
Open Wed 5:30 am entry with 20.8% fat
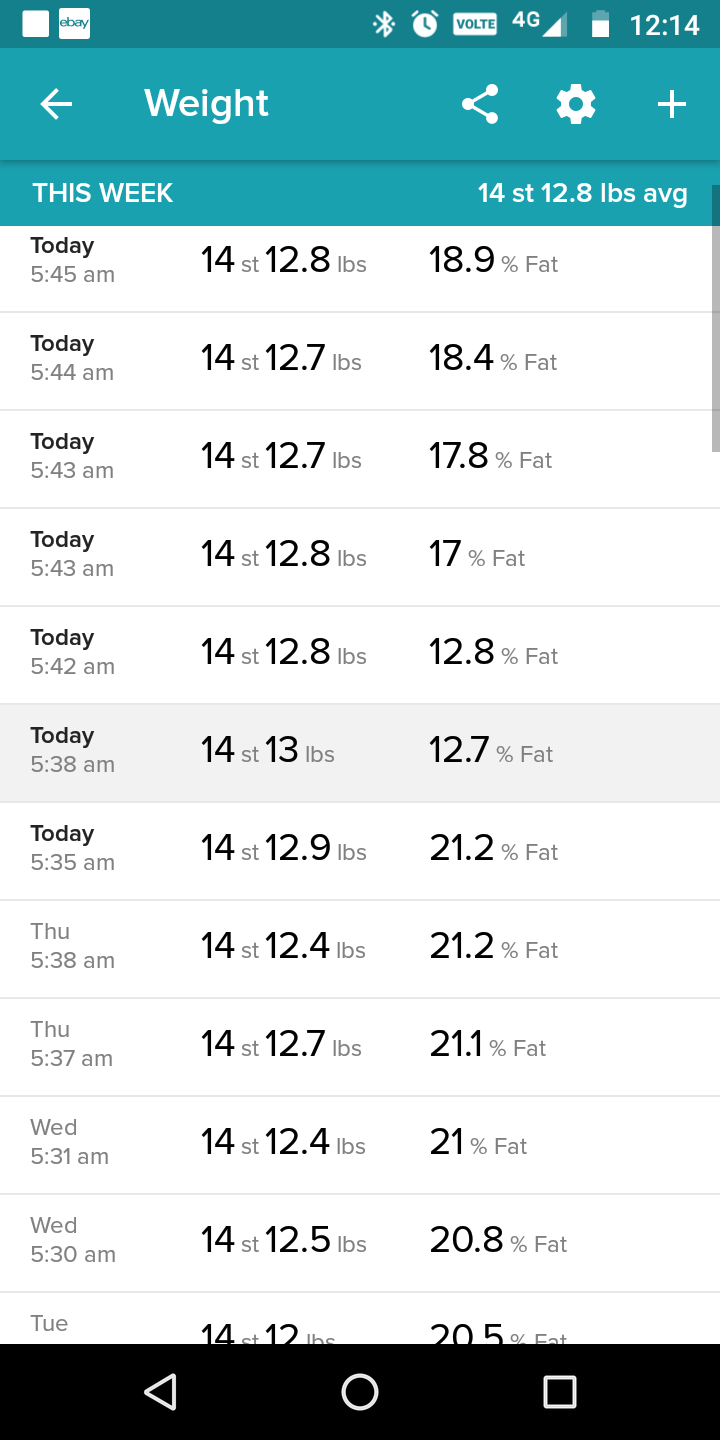point(360,1243)
